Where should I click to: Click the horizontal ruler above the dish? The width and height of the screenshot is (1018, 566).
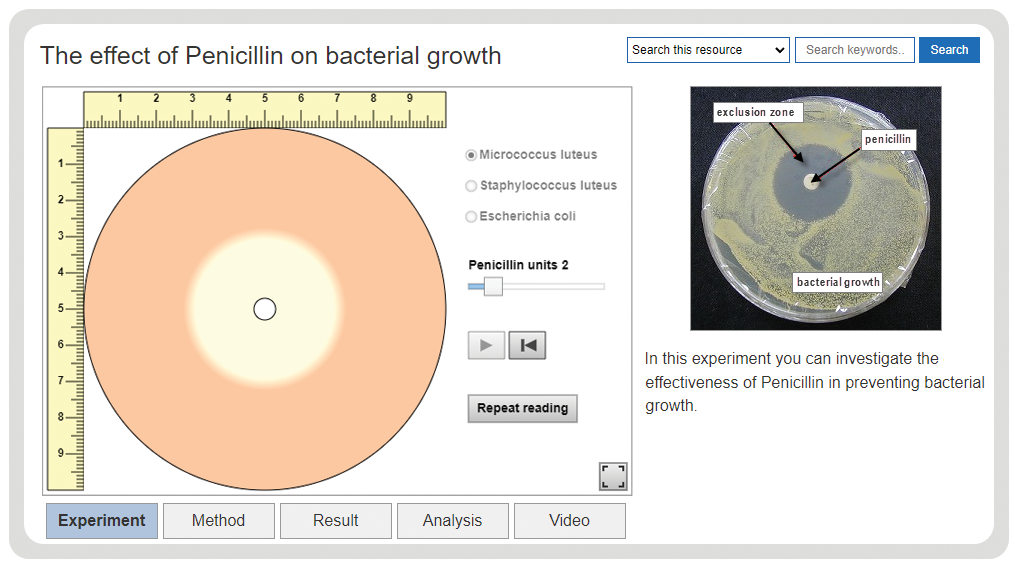[x=265, y=110]
